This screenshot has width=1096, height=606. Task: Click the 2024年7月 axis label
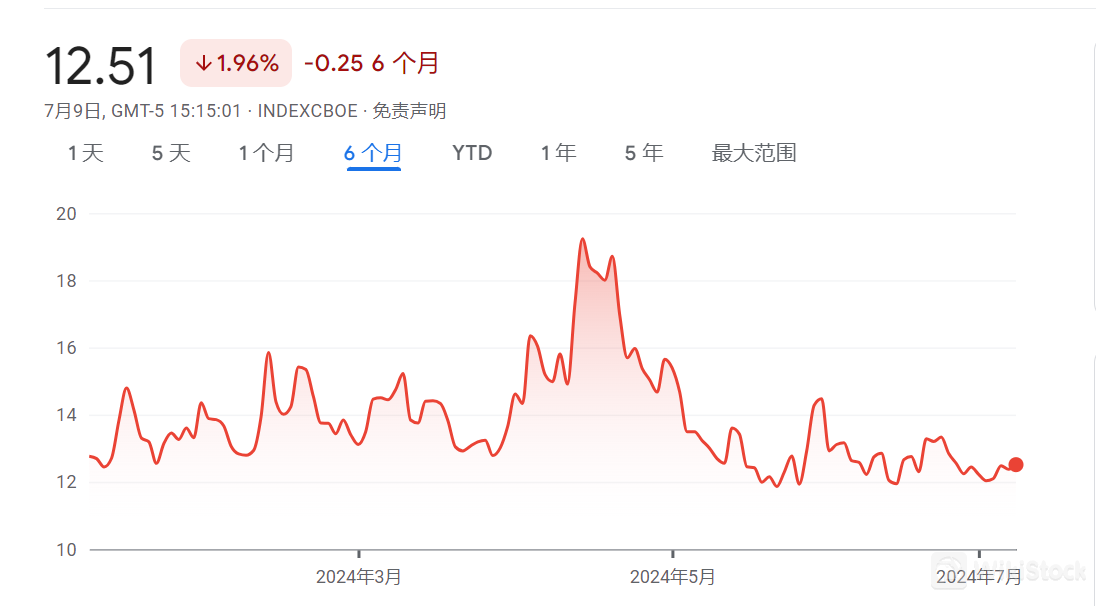tap(979, 577)
